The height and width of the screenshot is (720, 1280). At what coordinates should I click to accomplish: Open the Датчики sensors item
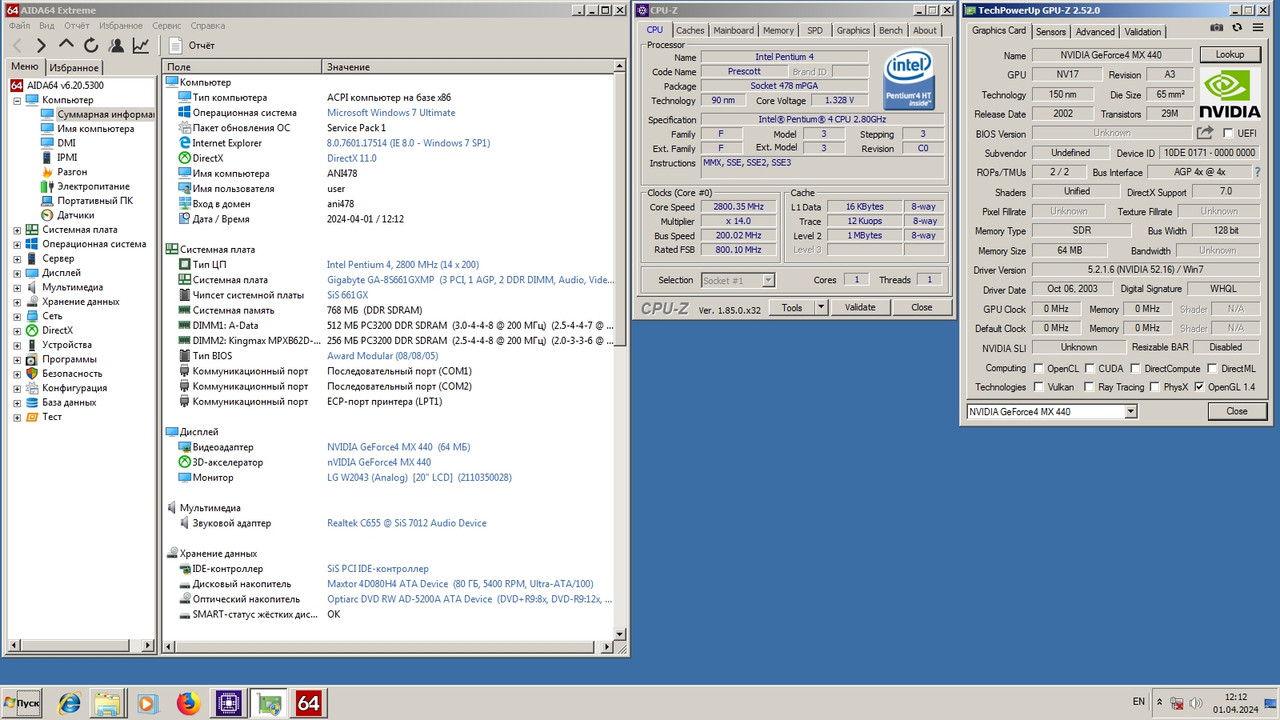[x=76, y=215]
